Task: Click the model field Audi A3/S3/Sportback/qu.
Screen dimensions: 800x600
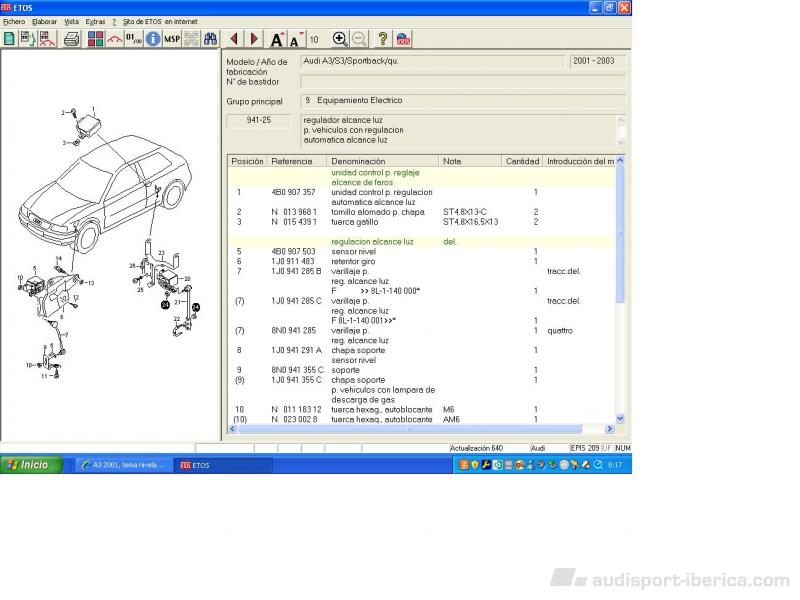Action: point(433,61)
